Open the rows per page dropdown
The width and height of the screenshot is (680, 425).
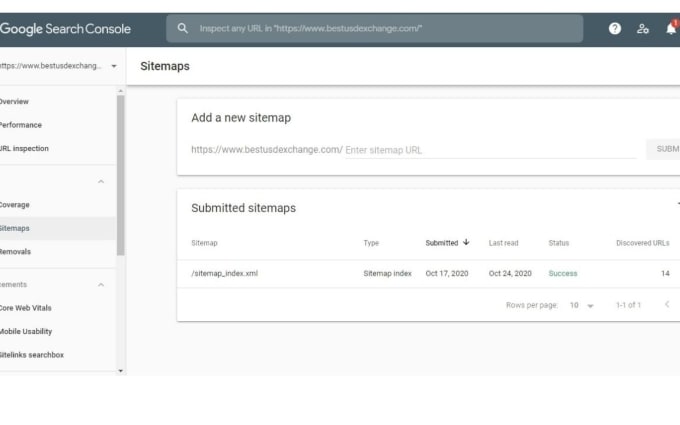582,305
